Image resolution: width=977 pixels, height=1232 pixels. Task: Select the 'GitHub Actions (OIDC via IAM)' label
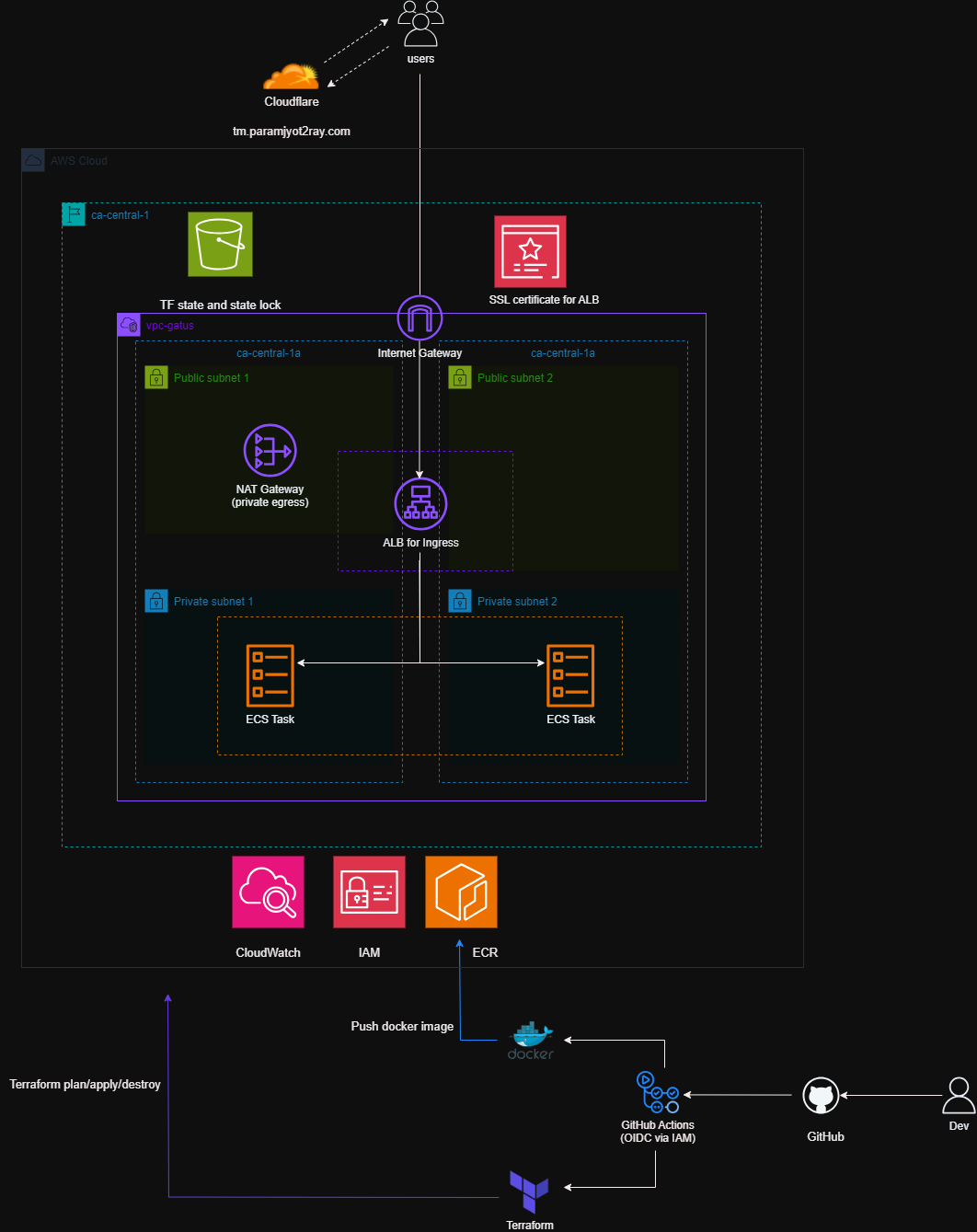click(x=658, y=1132)
